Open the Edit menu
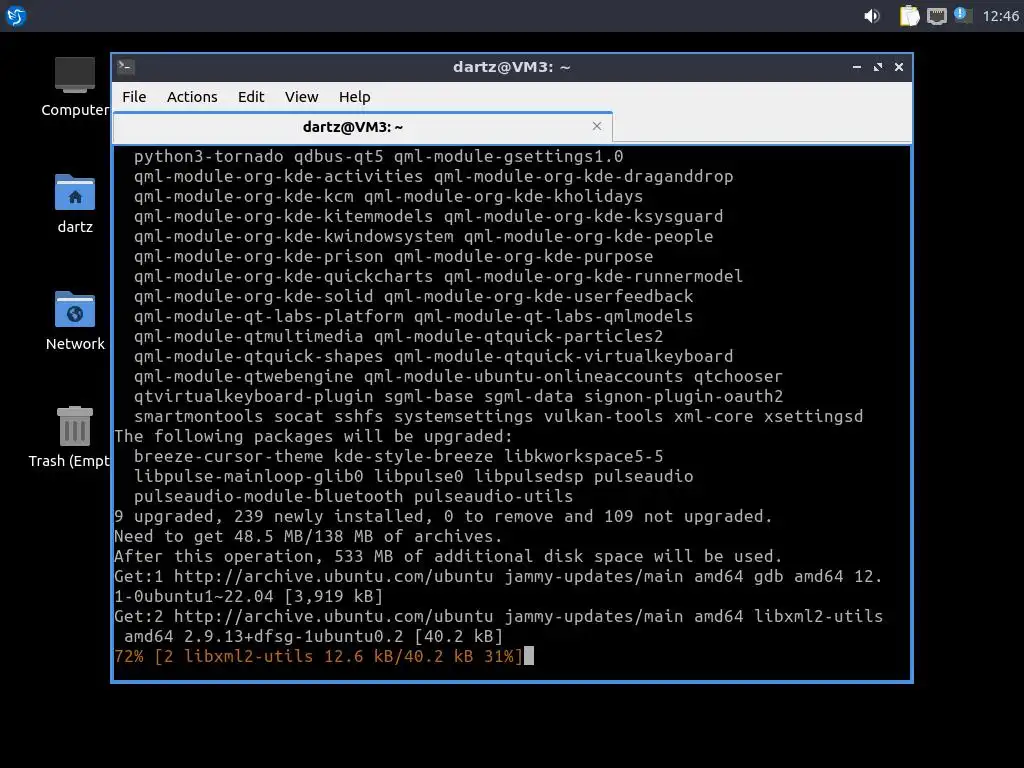 pyautogui.click(x=251, y=97)
